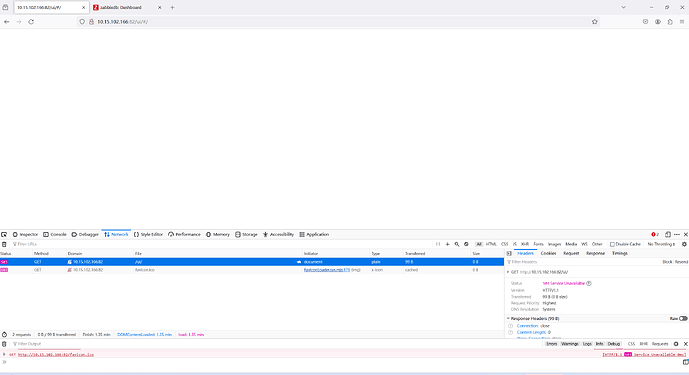Image resolution: width=689 pixels, height=375 pixels.
Task: Clear the console output with trash icon
Action: point(4,344)
